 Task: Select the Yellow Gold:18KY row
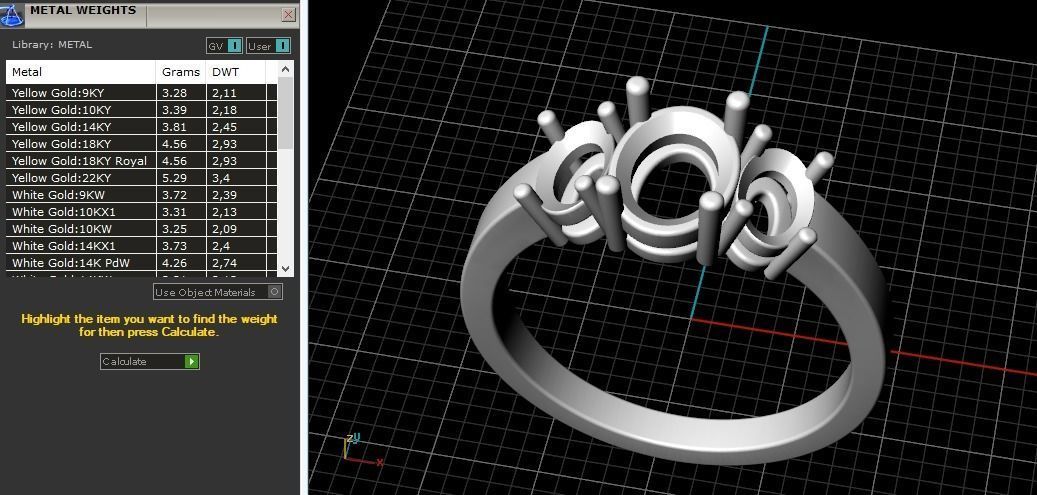[x=141, y=144]
